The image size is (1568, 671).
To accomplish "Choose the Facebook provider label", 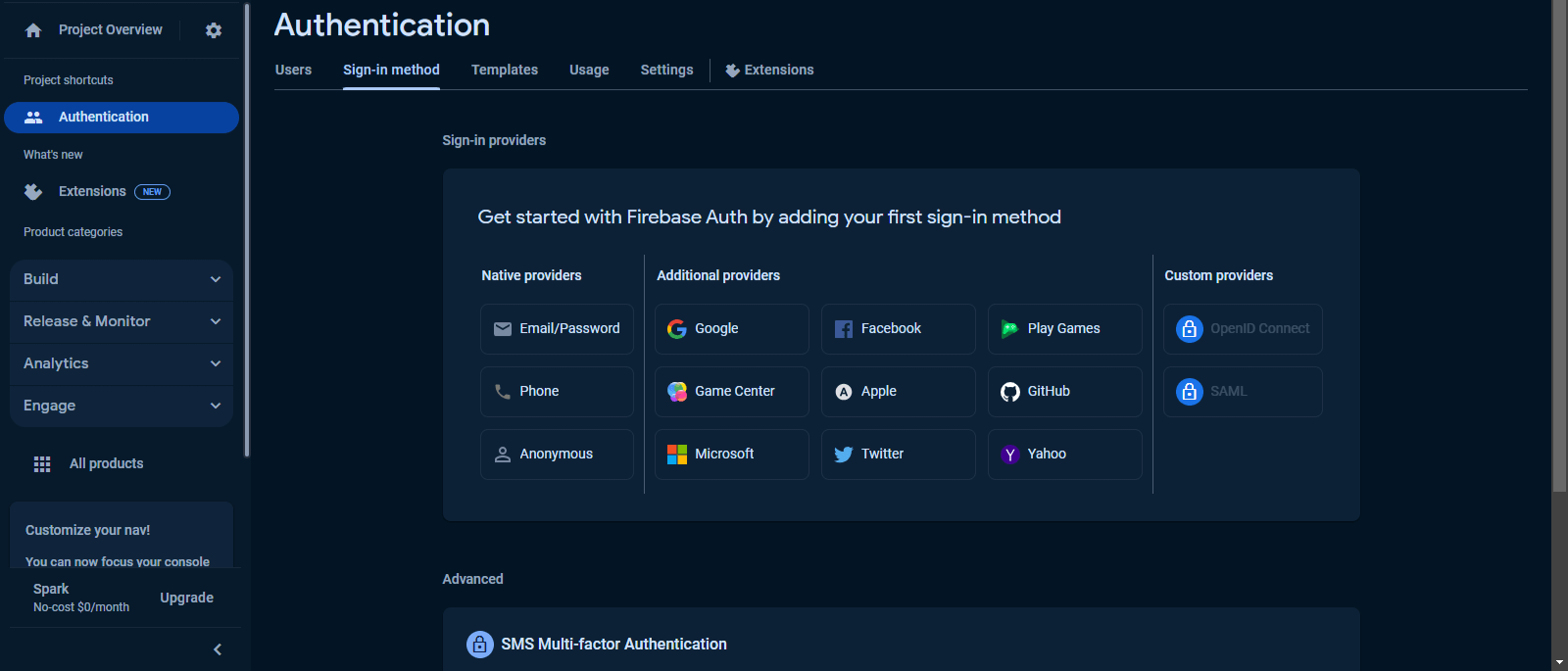I will [x=891, y=328].
